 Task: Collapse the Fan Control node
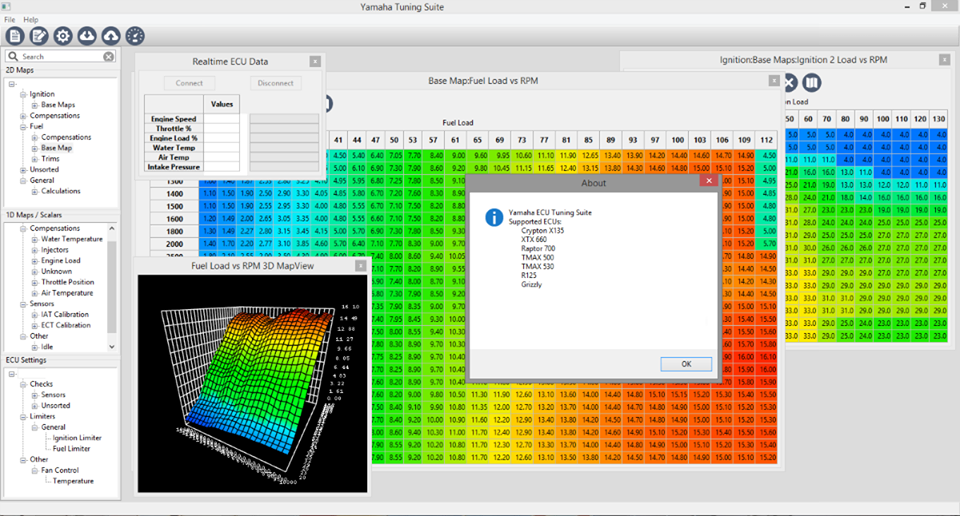(35, 471)
